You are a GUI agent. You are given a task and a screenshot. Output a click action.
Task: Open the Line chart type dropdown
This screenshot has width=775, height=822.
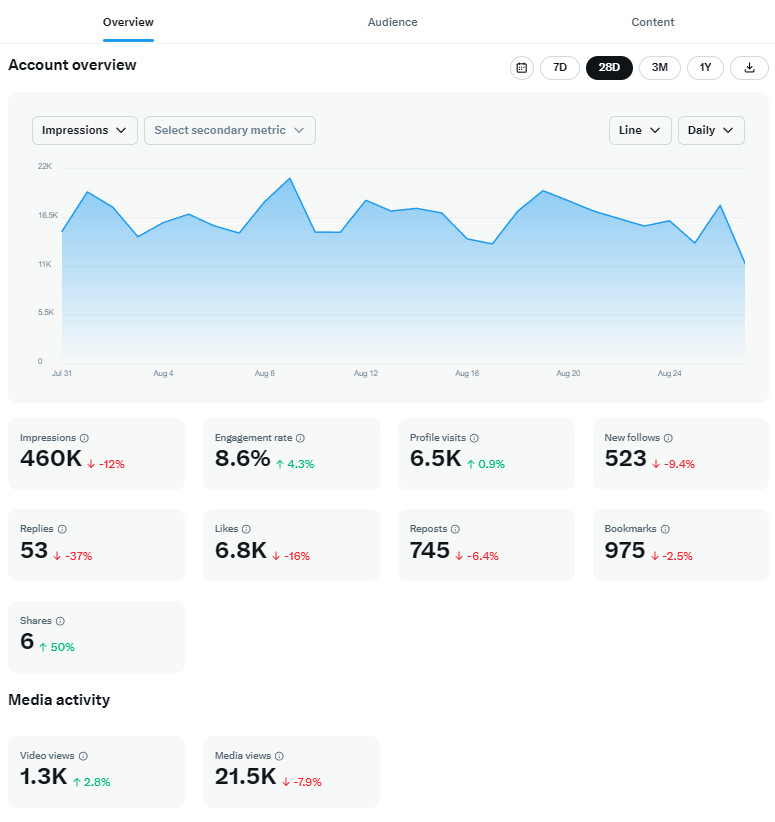640,131
